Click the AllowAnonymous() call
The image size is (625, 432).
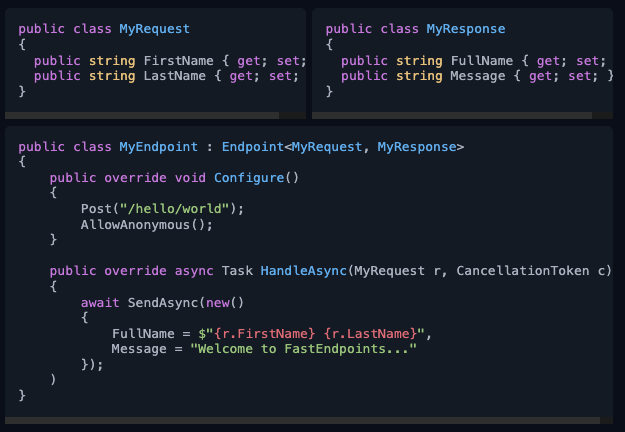[x=147, y=224]
